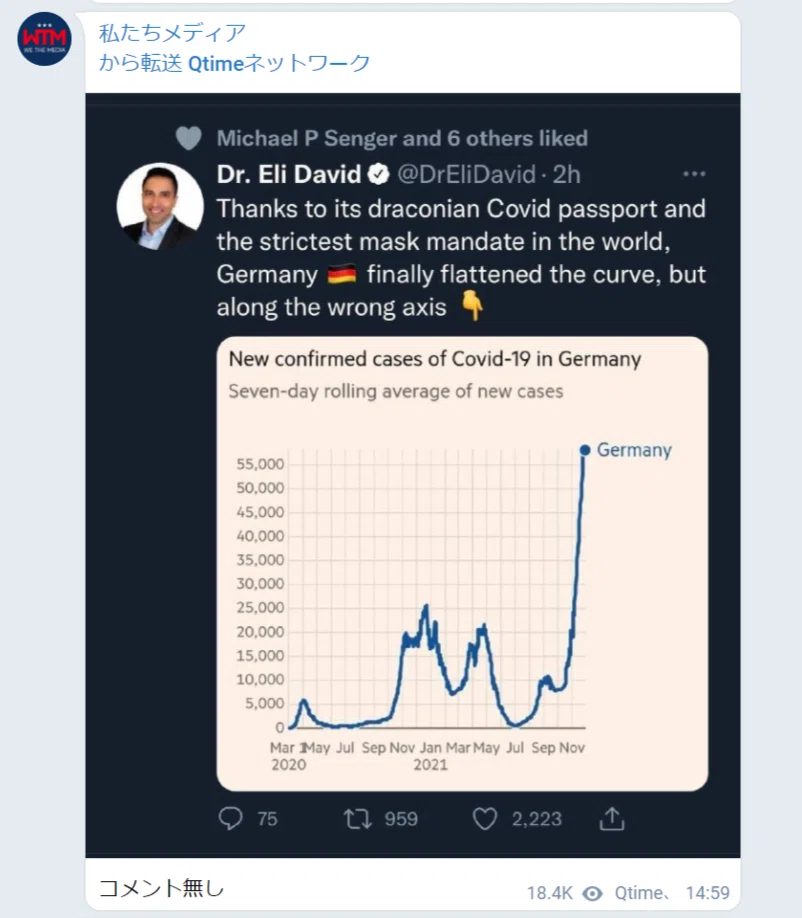This screenshot has height=918, width=802.
Task: Open the Qtimeネットワーク forwarded source link
Action: point(279,63)
